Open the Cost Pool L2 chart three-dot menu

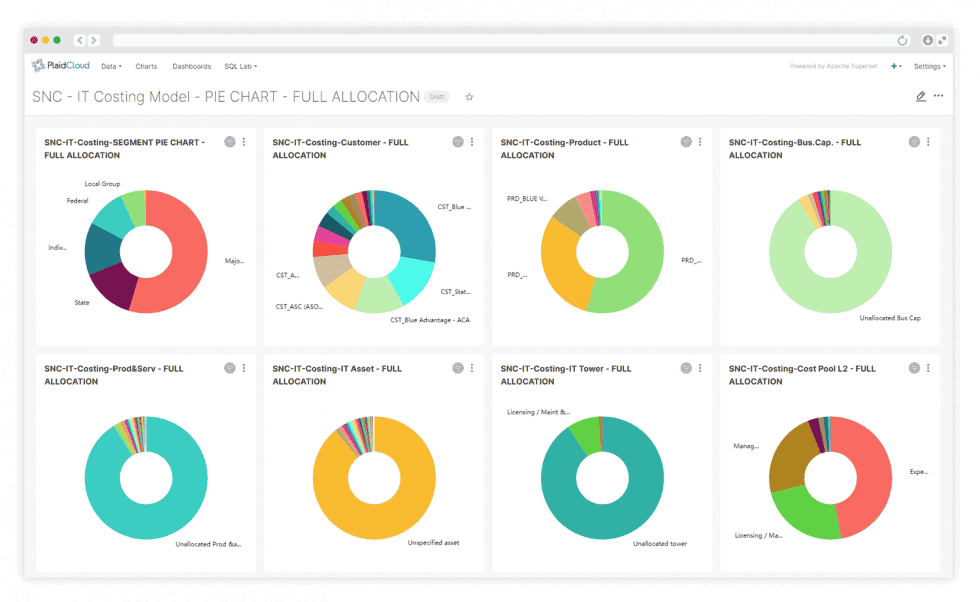coord(928,368)
